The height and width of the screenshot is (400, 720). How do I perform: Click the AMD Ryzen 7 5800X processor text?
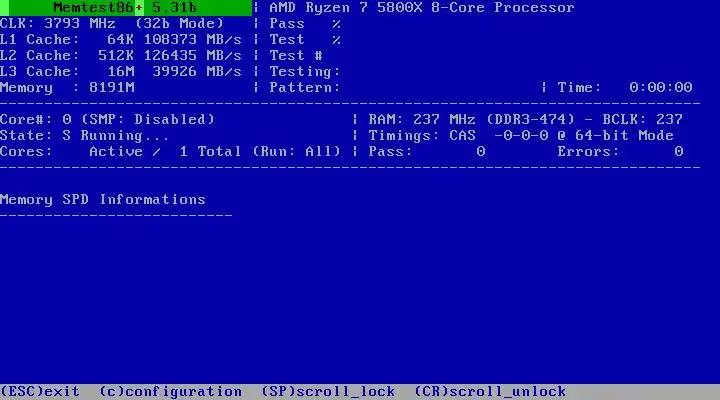click(x=422, y=8)
